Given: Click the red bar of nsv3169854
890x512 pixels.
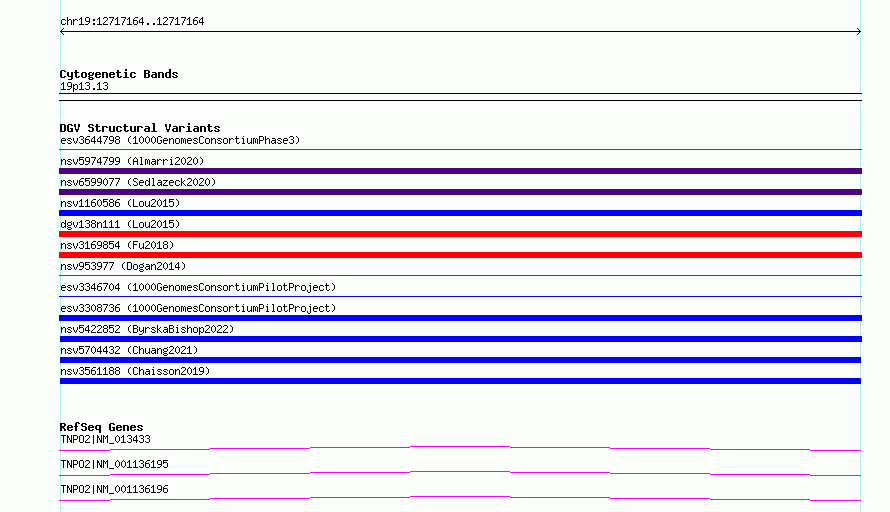Looking at the screenshot, I should pyautogui.click(x=460, y=255).
